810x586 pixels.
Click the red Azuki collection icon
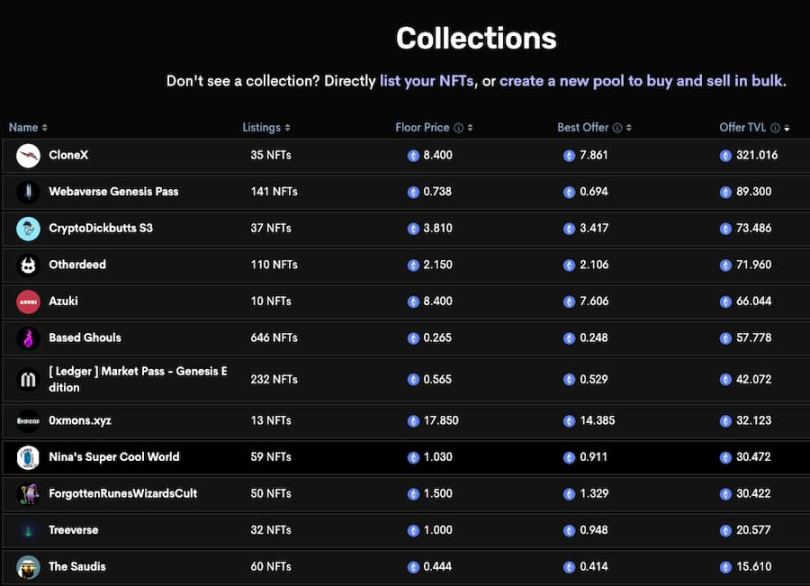click(x=28, y=301)
